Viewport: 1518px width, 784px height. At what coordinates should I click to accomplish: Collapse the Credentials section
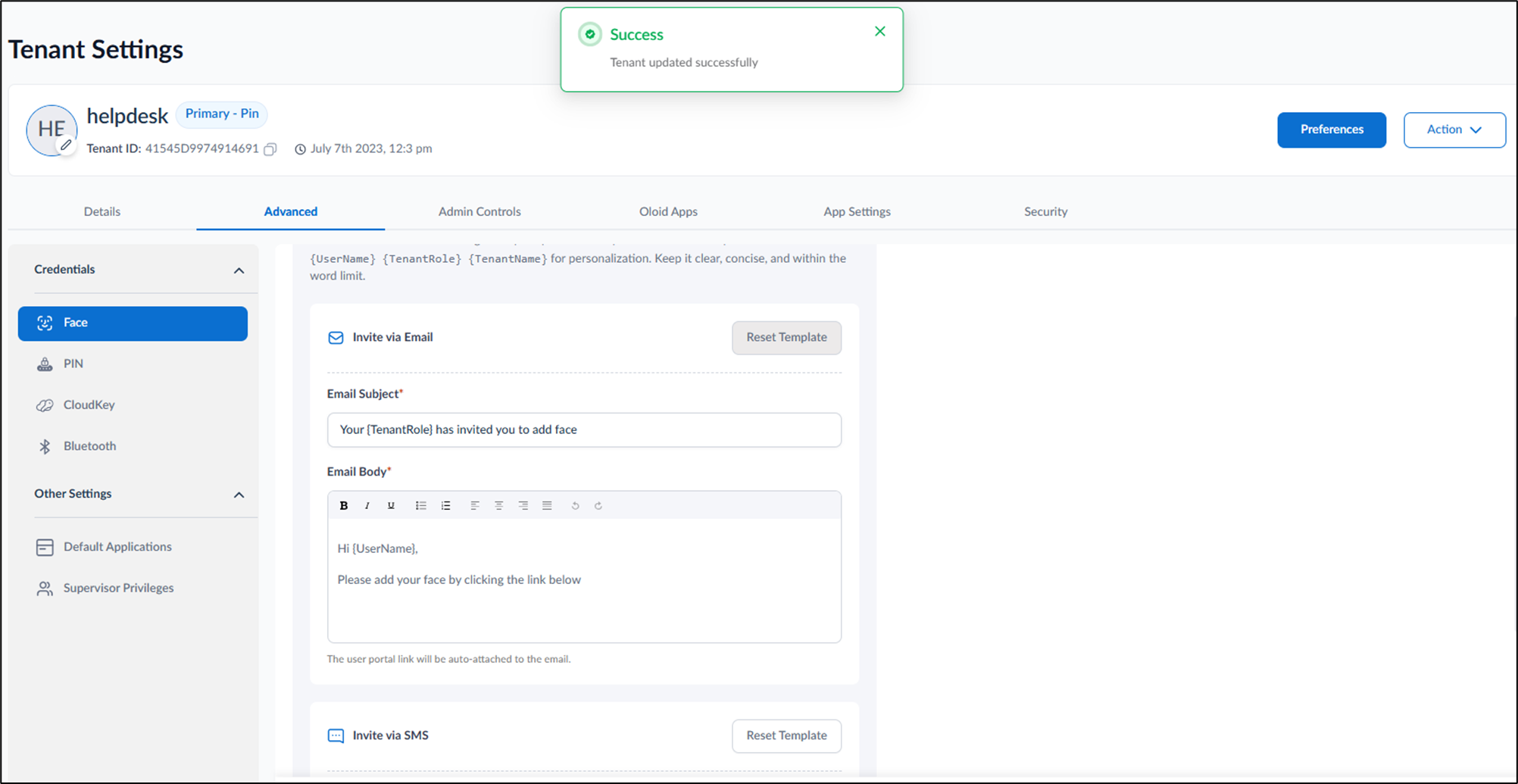coord(239,270)
